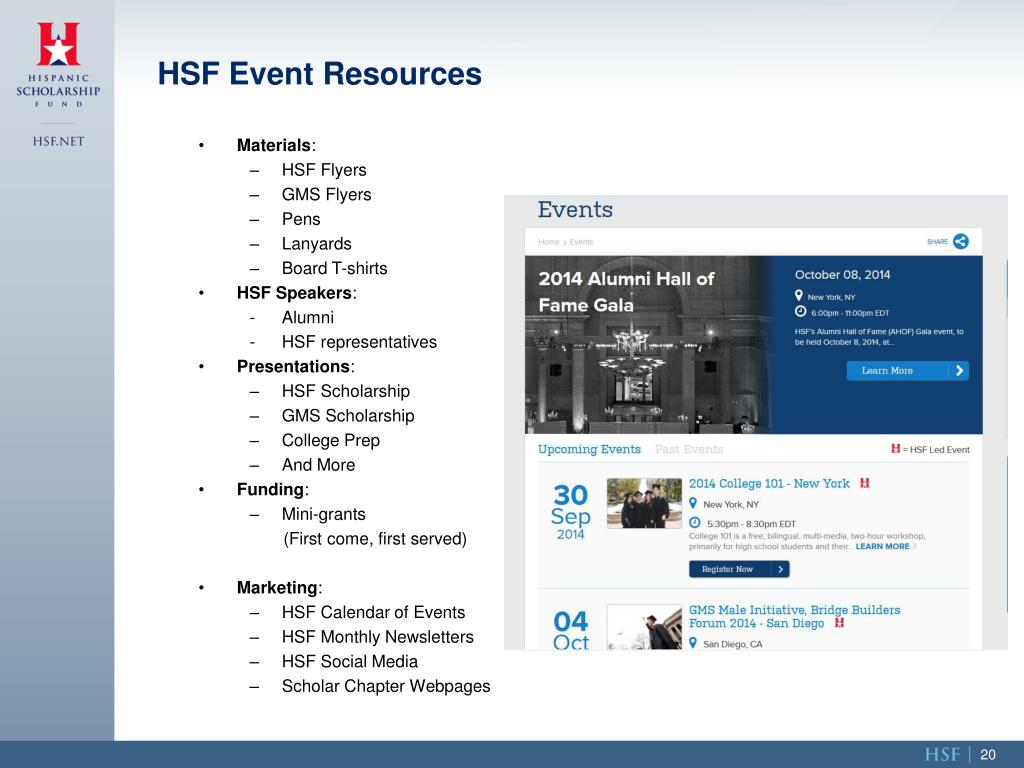The height and width of the screenshot is (768, 1024).
Task: Click the clock icon beside 5:30pm - 8:30pm EDT
Action: click(x=695, y=523)
